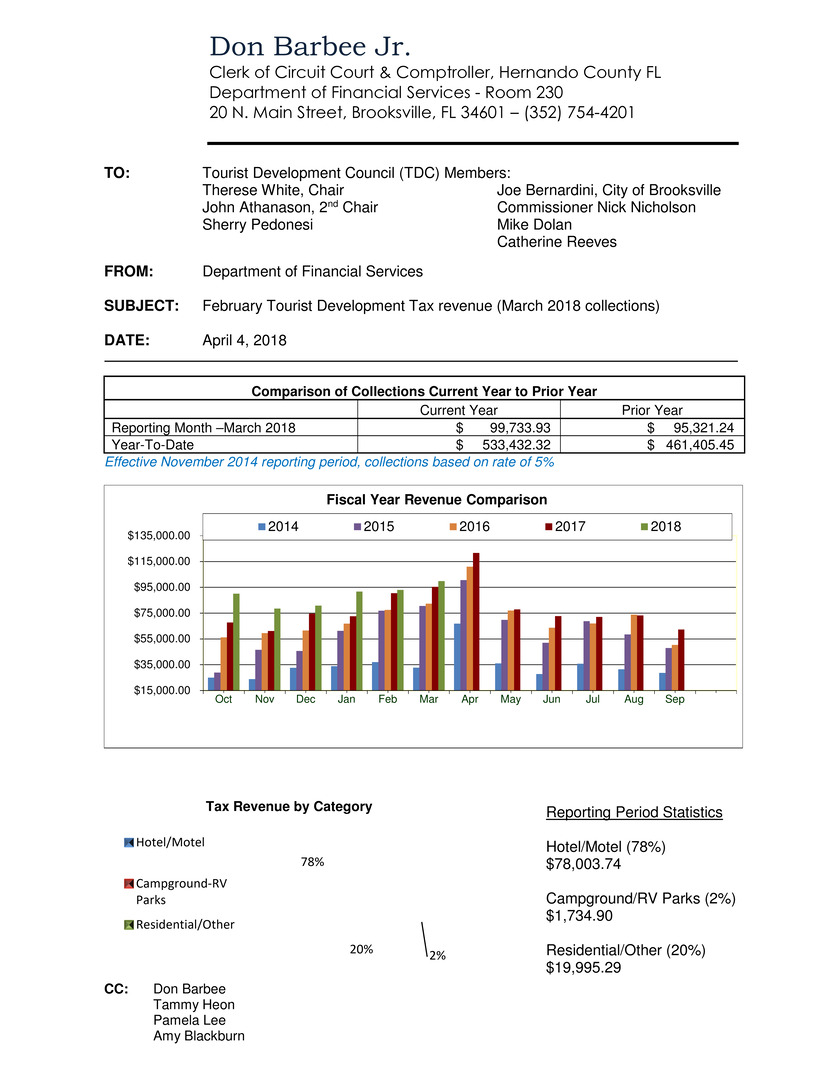
Task: Click the blue 2014 legend marker
Action: coord(263,526)
